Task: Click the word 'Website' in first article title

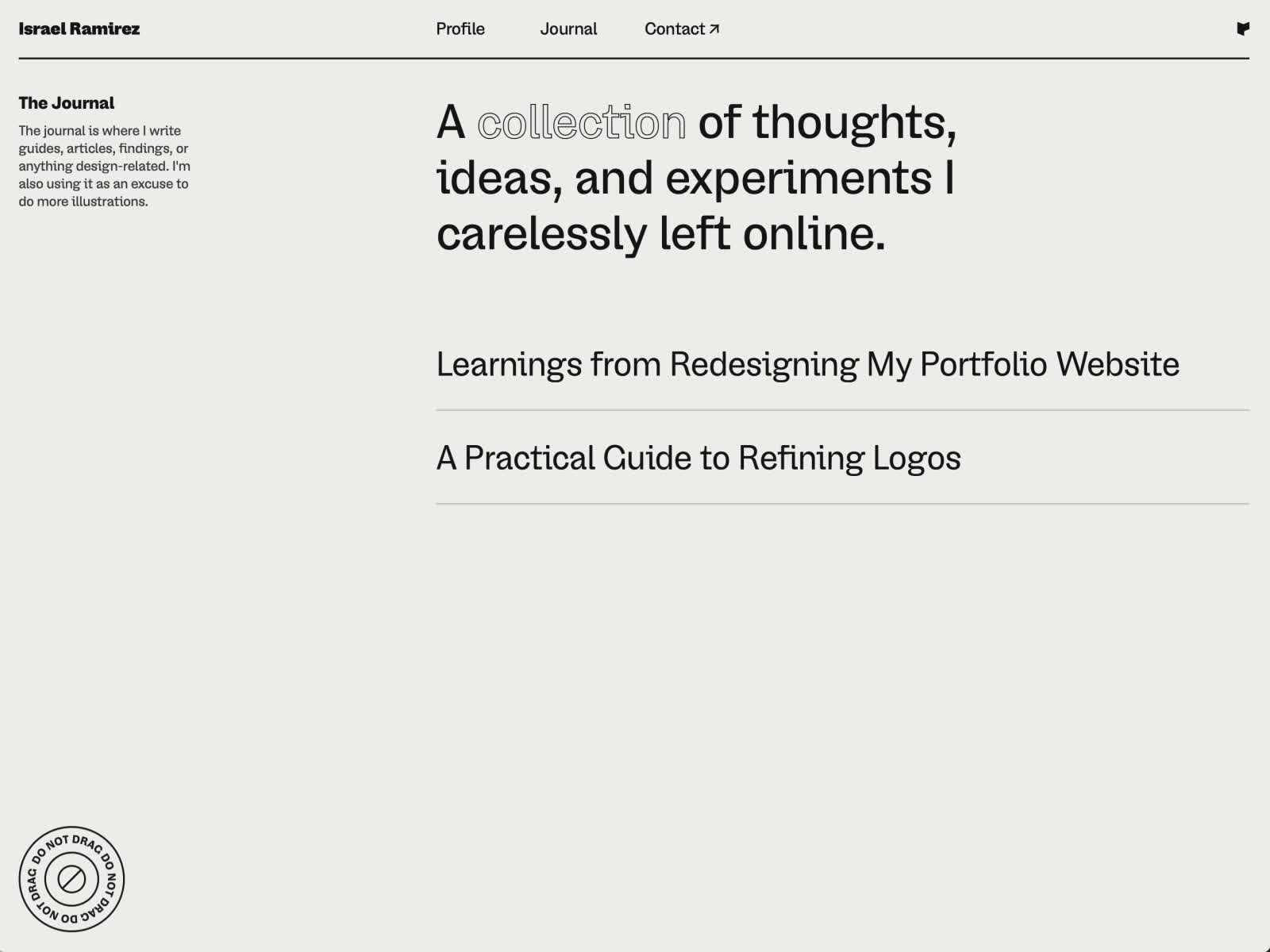Action: click(x=1118, y=364)
